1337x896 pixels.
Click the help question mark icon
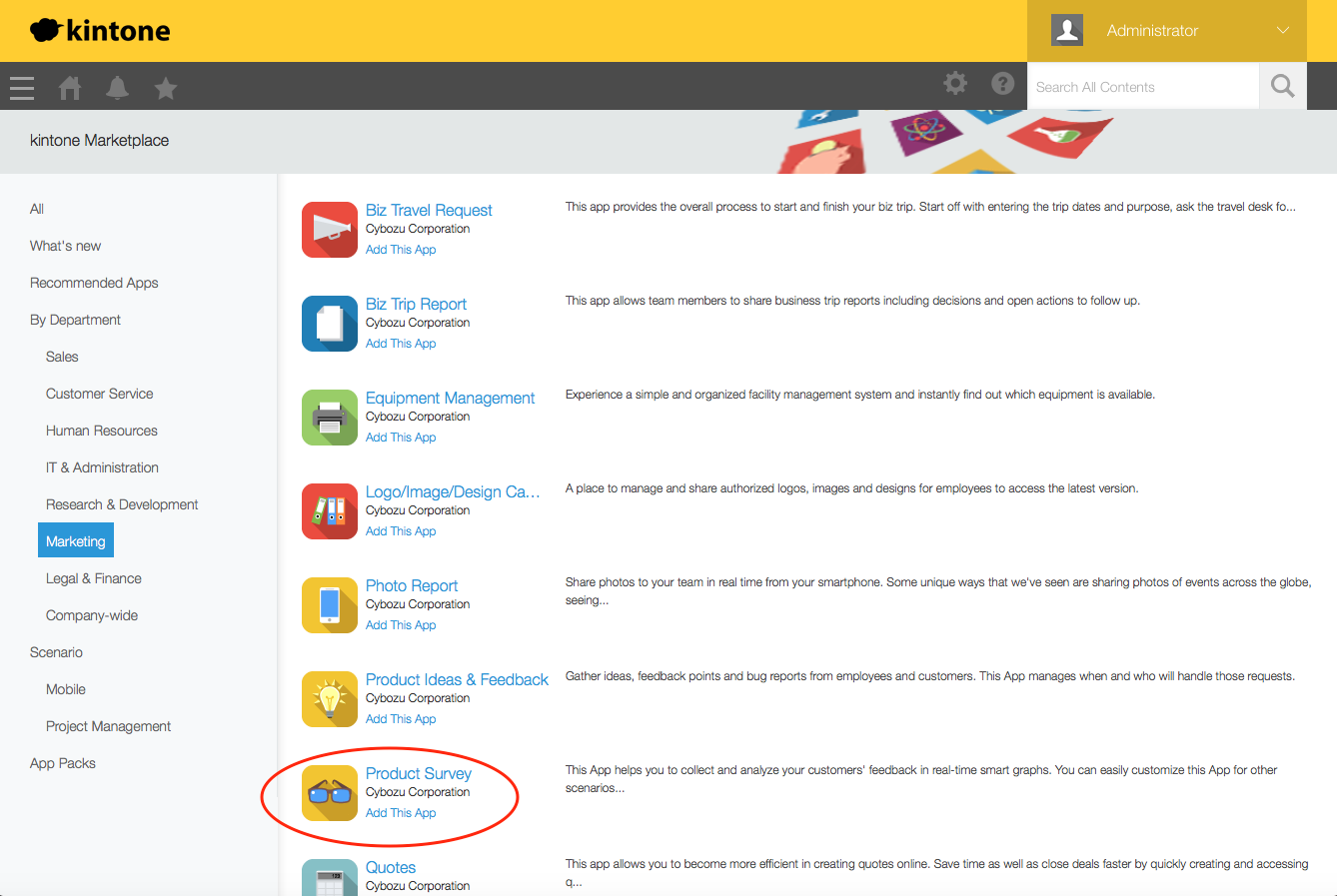click(x=1002, y=84)
